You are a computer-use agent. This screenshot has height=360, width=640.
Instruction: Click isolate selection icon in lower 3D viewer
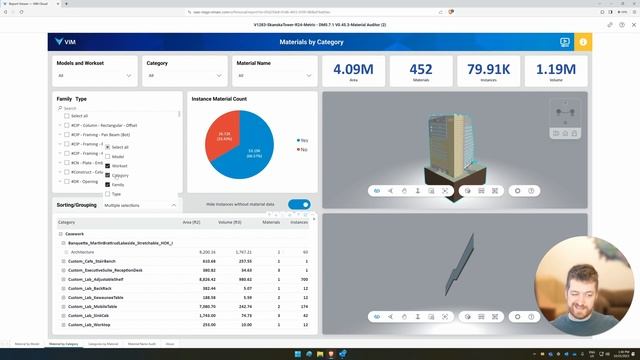pyautogui.click(x=495, y=316)
